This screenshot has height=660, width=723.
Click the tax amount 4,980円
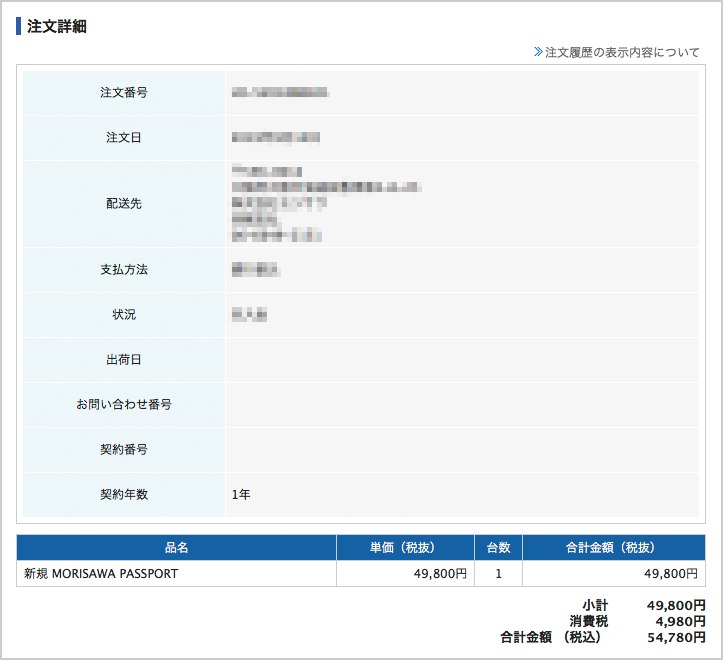coord(681,621)
